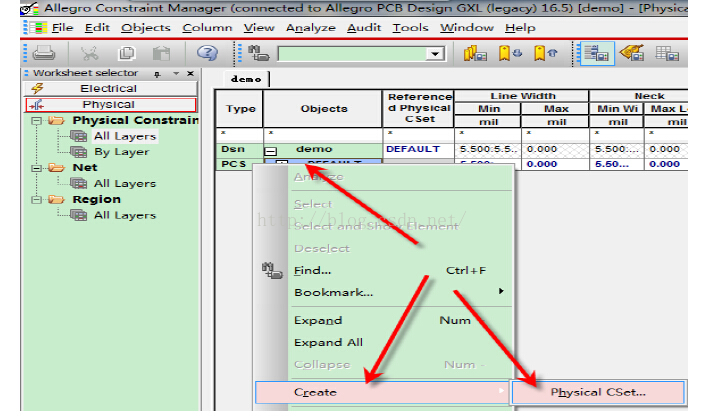This screenshot has width=704, height=419.
Task: Click the Paste clipboard icon
Action: click(x=162, y=53)
